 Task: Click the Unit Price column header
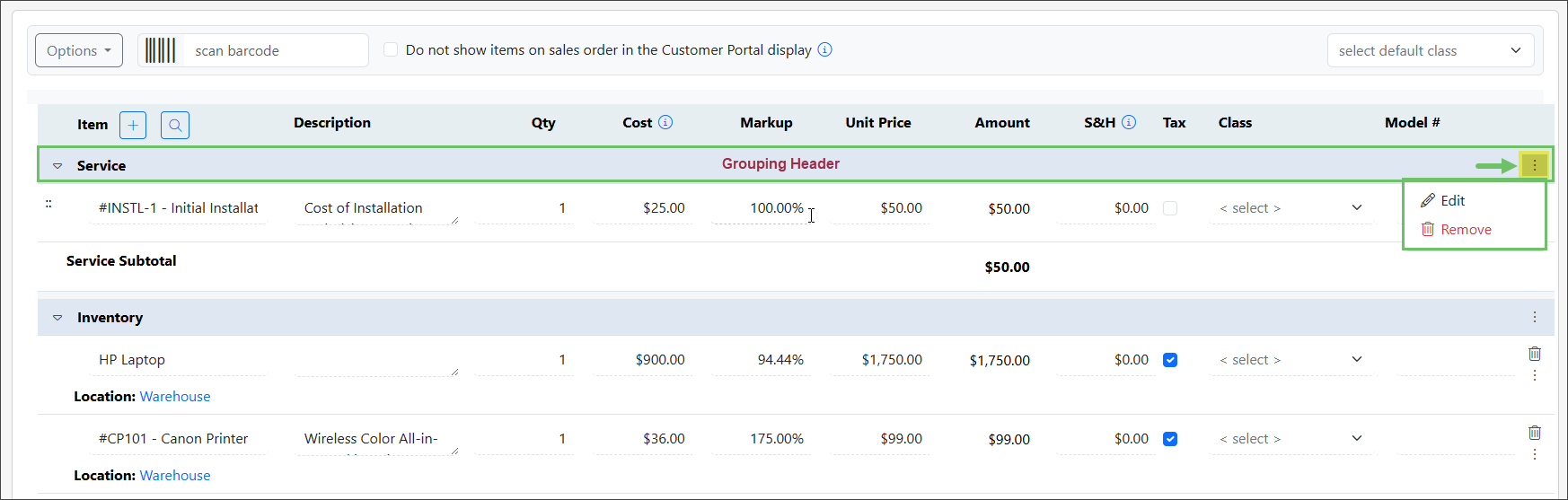coord(877,123)
